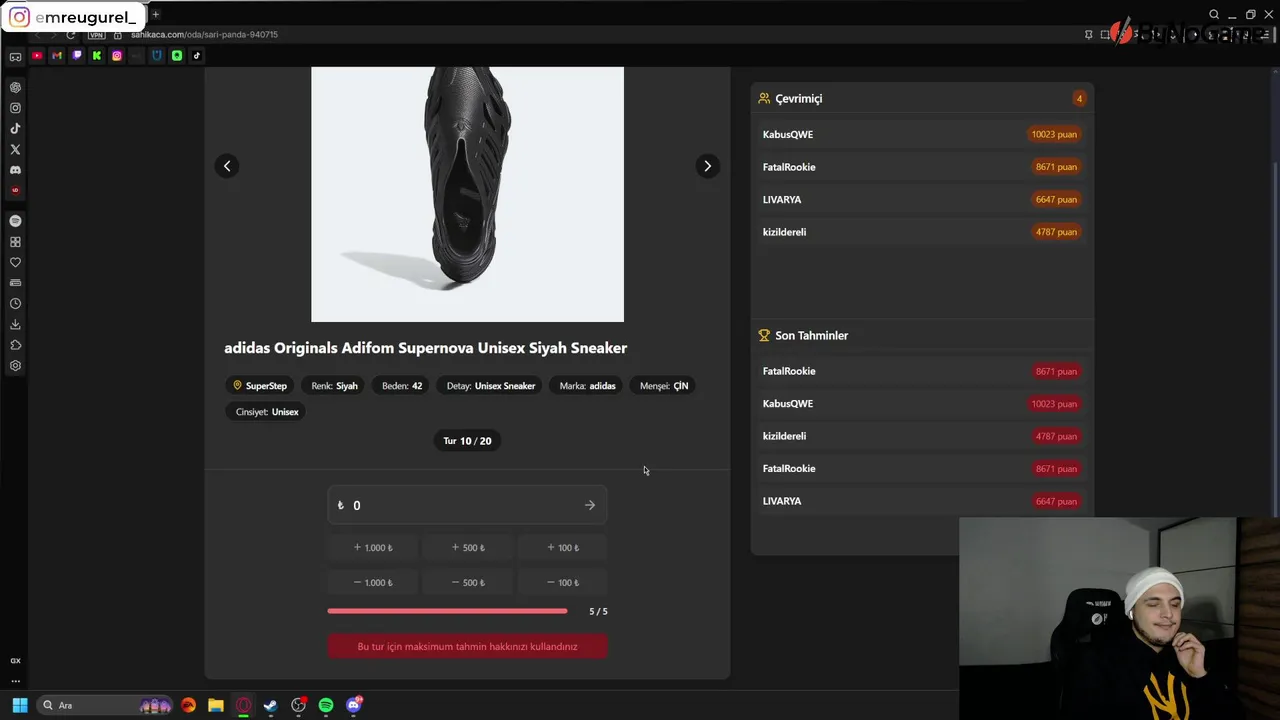Click the Tur 10 / 20 indicator

[467, 441]
